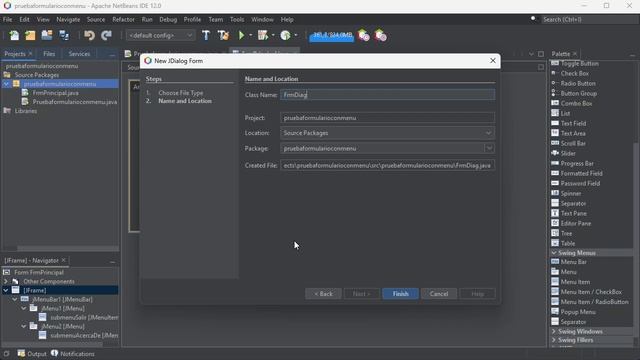Click the Projects panel horizontal scrollbar
Image resolution: width=640 pixels, height=360 pixels.
[68, 248]
